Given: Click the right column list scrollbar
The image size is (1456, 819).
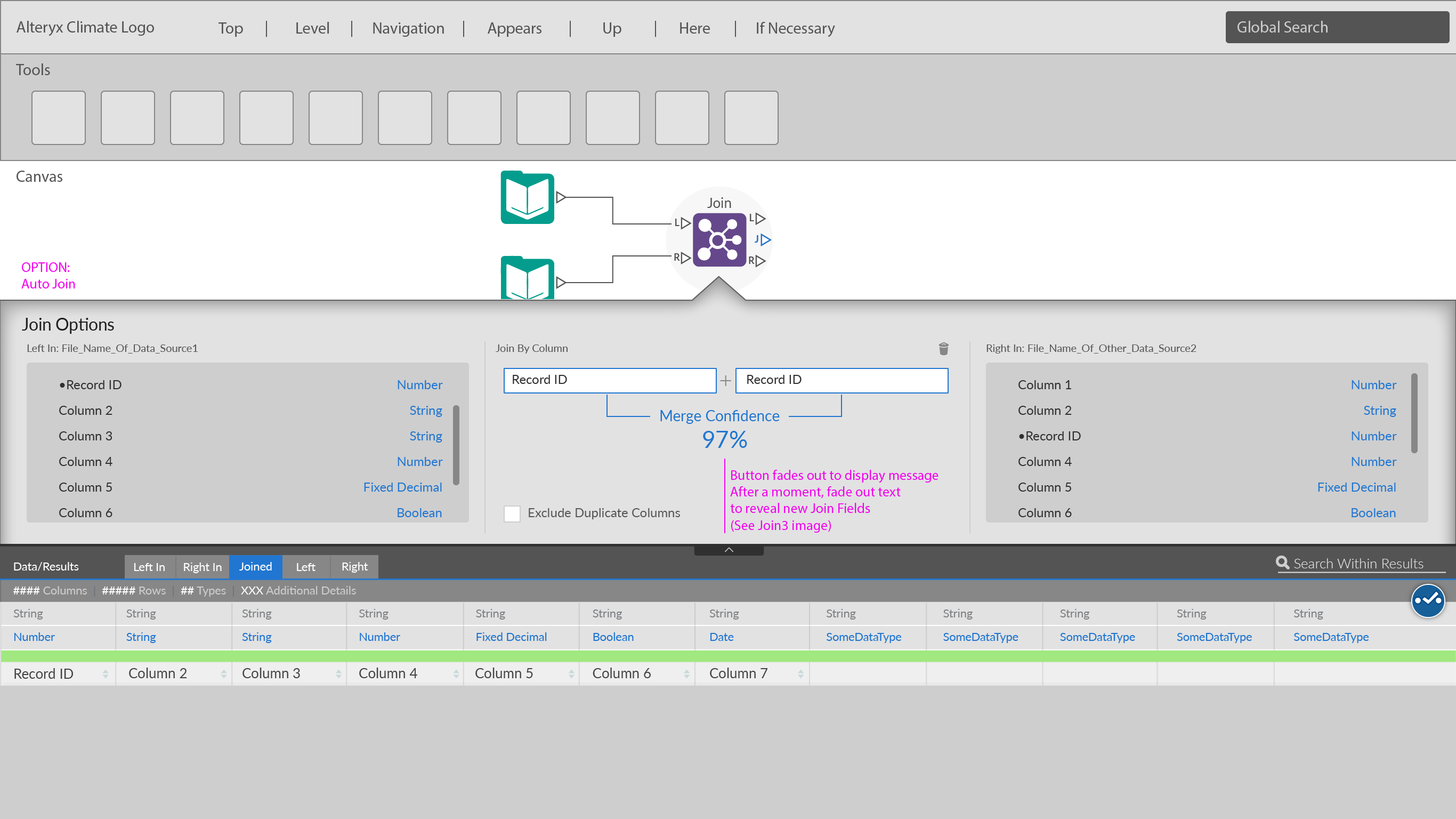Looking at the screenshot, I should [x=1413, y=413].
